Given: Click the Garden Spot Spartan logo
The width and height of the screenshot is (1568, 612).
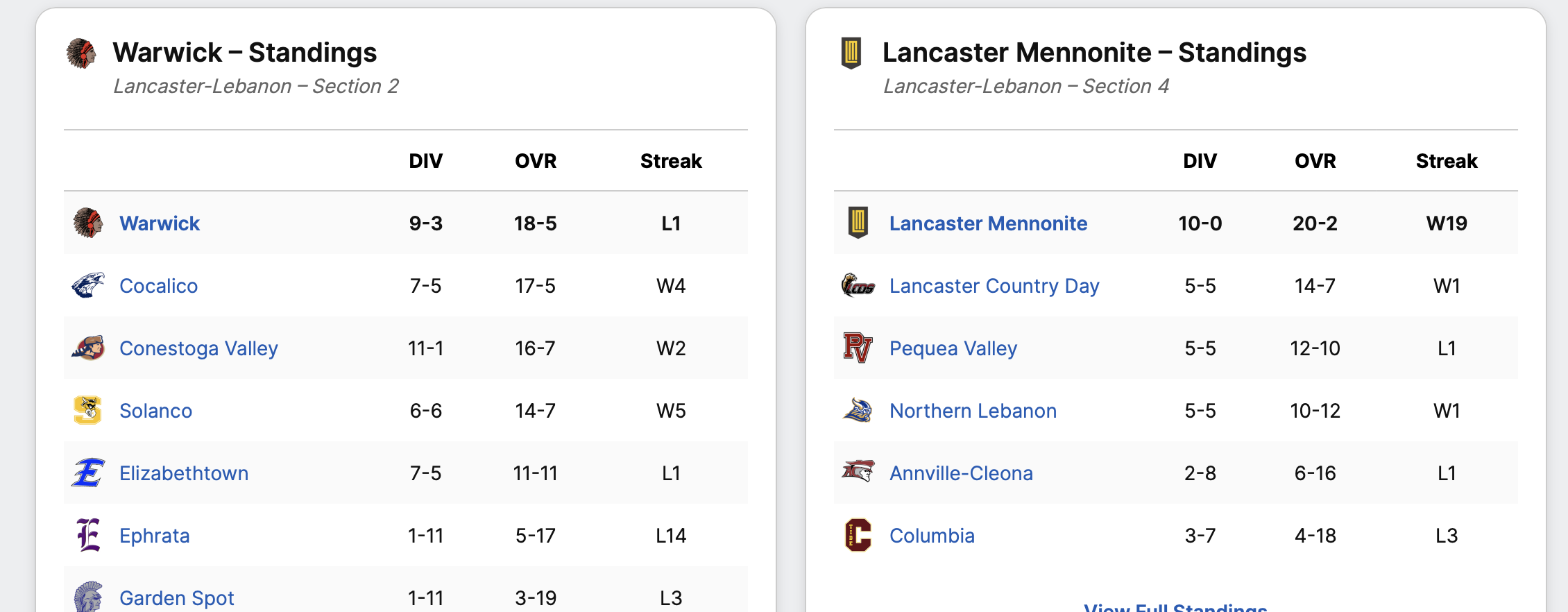Looking at the screenshot, I should 88,597.
